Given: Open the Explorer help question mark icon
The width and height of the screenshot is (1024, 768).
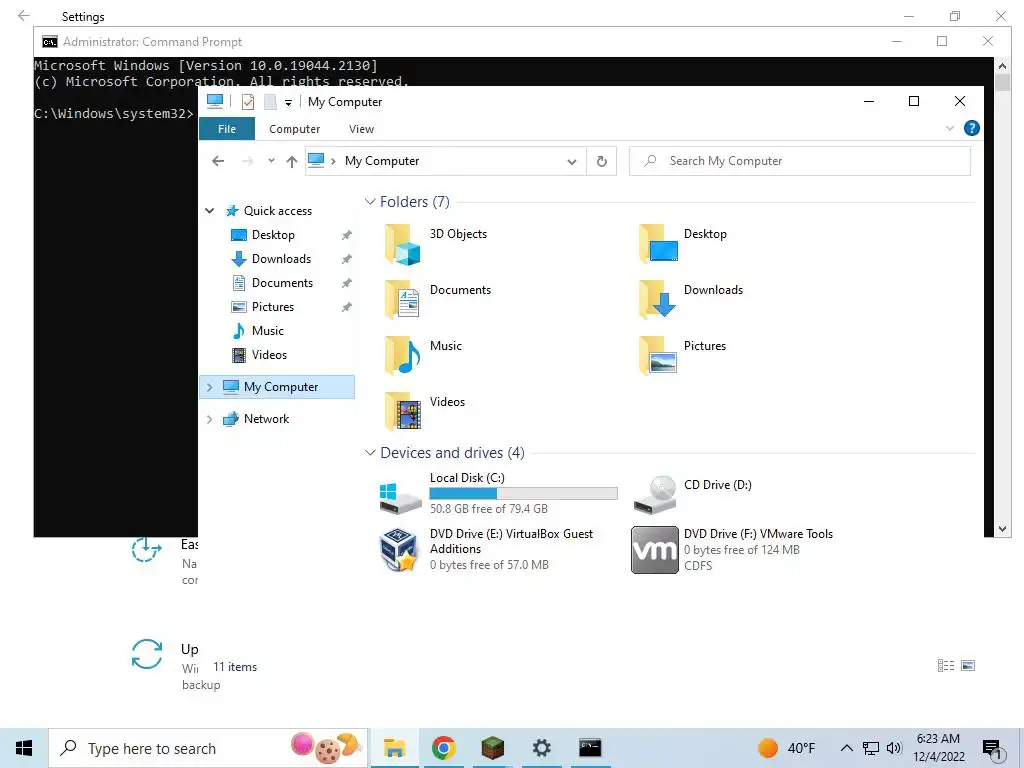Looking at the screenshot, I should (971, 129).
